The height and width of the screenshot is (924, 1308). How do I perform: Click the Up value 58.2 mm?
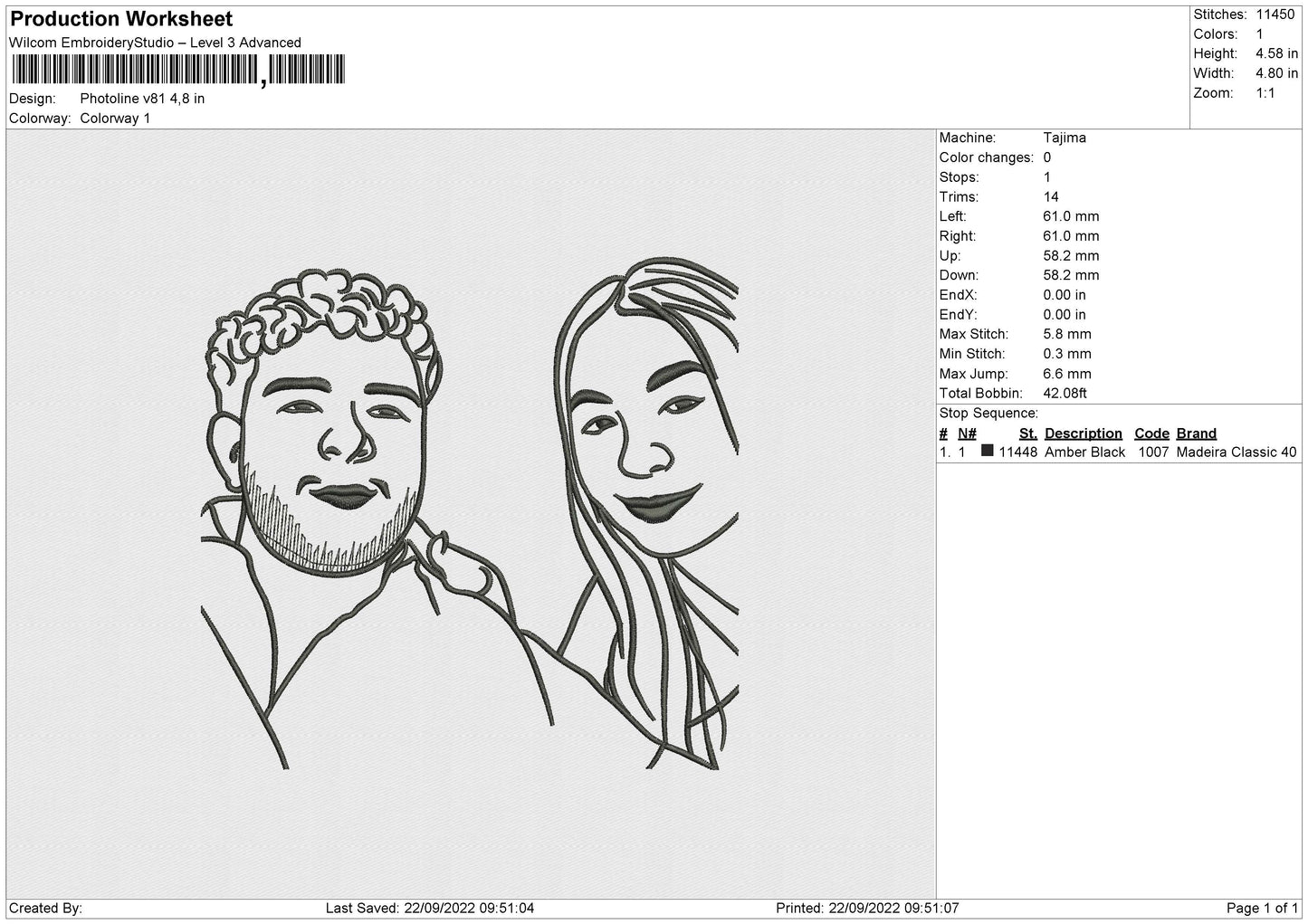coord(1071,256)
